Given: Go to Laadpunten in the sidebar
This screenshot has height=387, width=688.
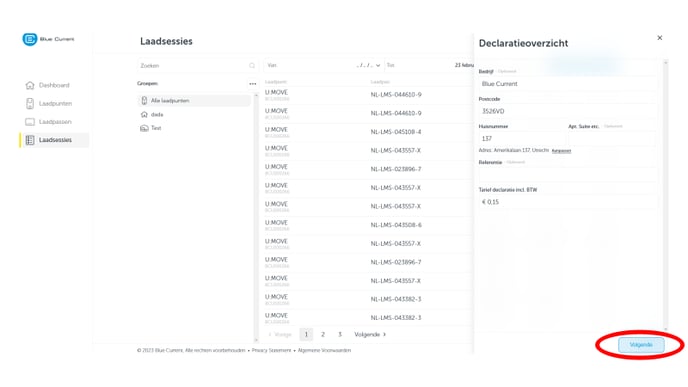Looking at the screenshot, I should [x=55, y=104].
